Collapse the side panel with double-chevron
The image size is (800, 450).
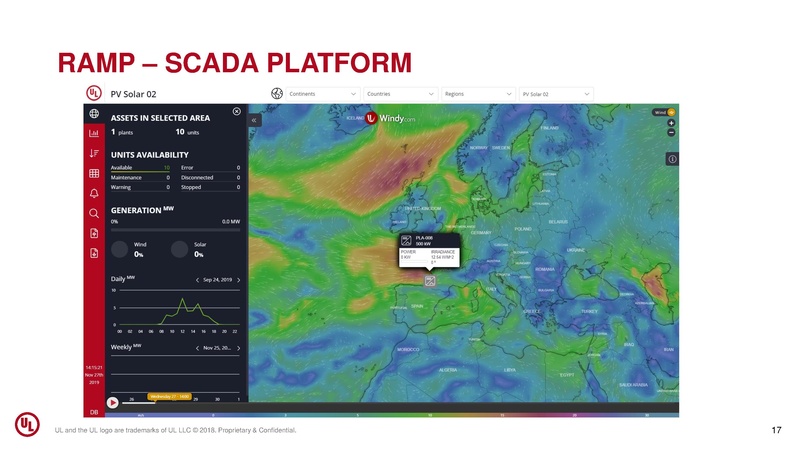[x=254, y=120]
